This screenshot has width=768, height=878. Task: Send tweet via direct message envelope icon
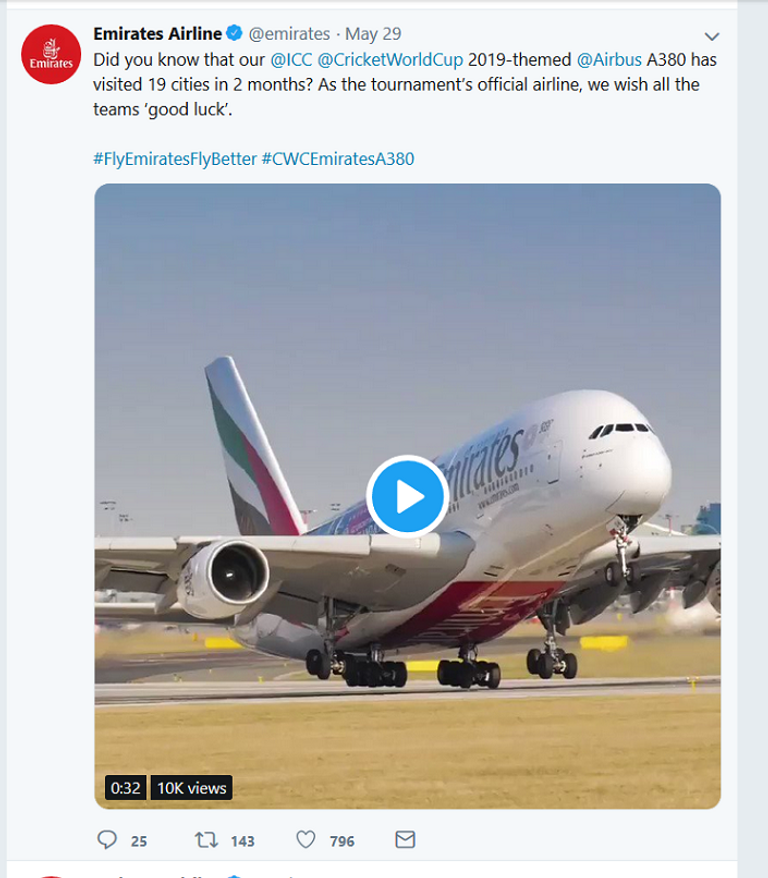(405, 840)
